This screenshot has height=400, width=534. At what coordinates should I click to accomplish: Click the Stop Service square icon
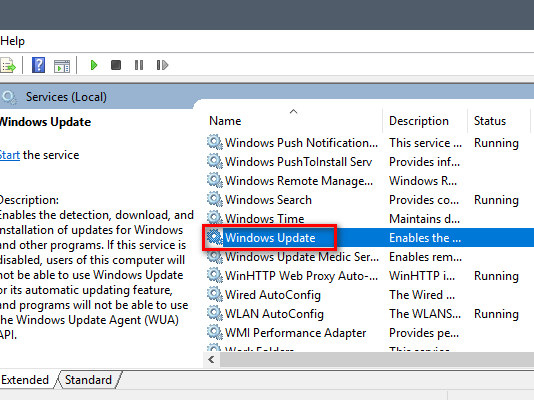116,65
